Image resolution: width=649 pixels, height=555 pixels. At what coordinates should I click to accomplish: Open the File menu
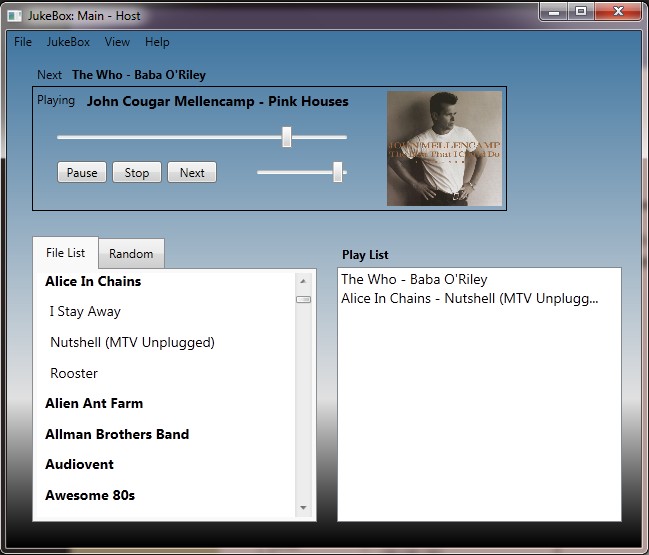point(23,42)
